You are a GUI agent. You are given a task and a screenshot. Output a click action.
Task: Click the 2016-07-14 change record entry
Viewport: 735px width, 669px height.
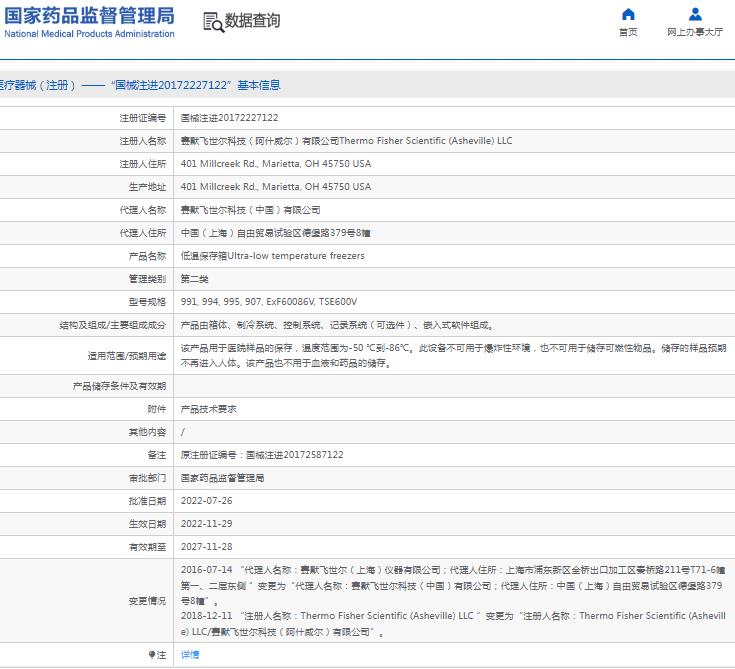point(453,585)
